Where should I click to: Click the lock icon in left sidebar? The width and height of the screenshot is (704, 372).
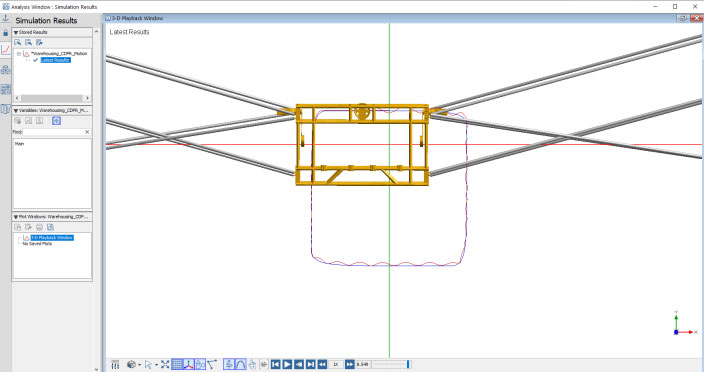(x=5, y=33)
